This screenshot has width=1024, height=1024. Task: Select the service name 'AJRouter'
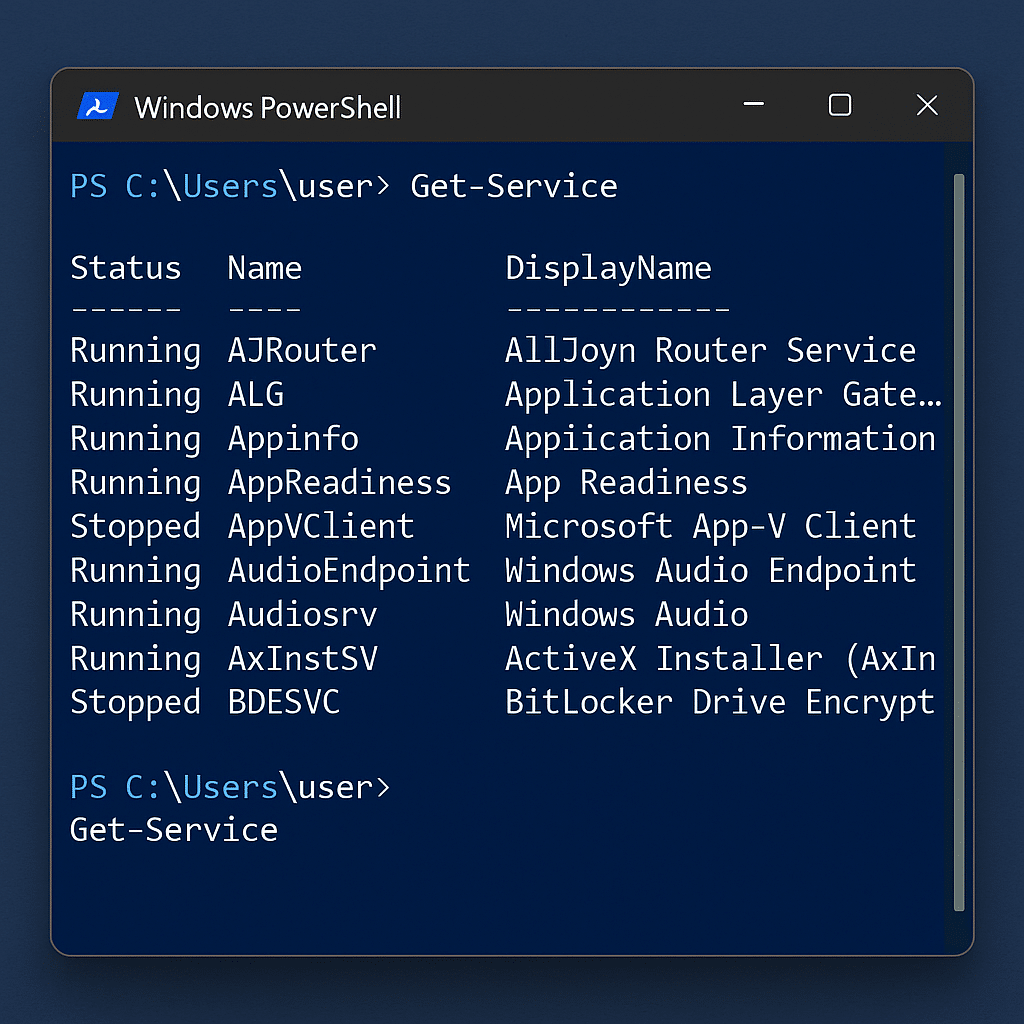click(x=302, y=351)
